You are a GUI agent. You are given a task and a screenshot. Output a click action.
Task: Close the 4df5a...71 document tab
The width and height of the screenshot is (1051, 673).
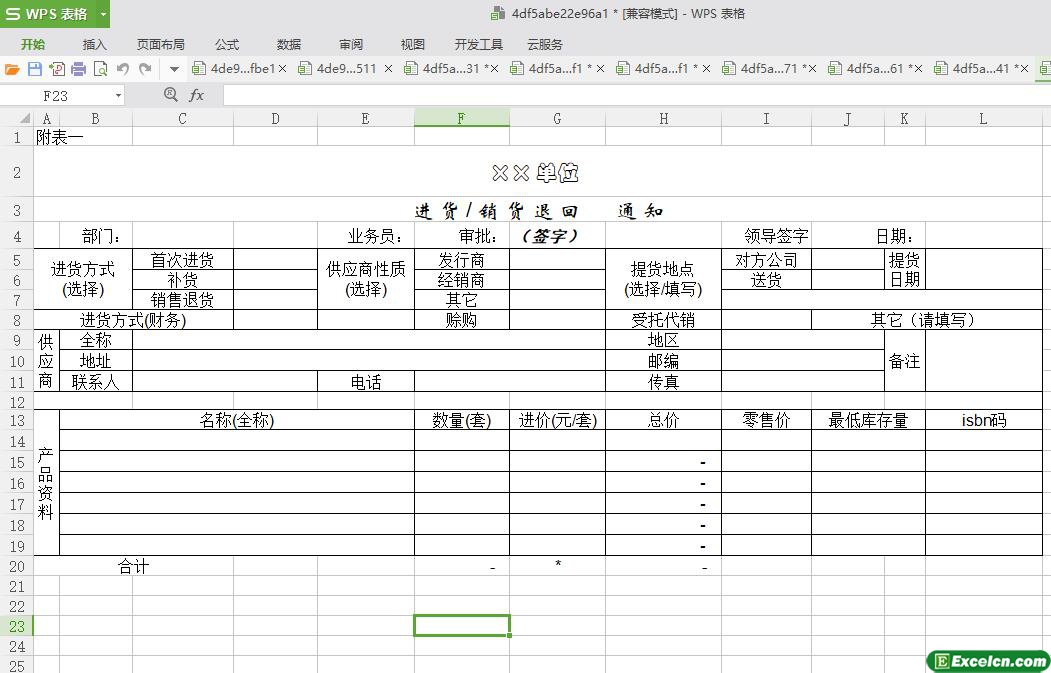(x=812, y=68)
